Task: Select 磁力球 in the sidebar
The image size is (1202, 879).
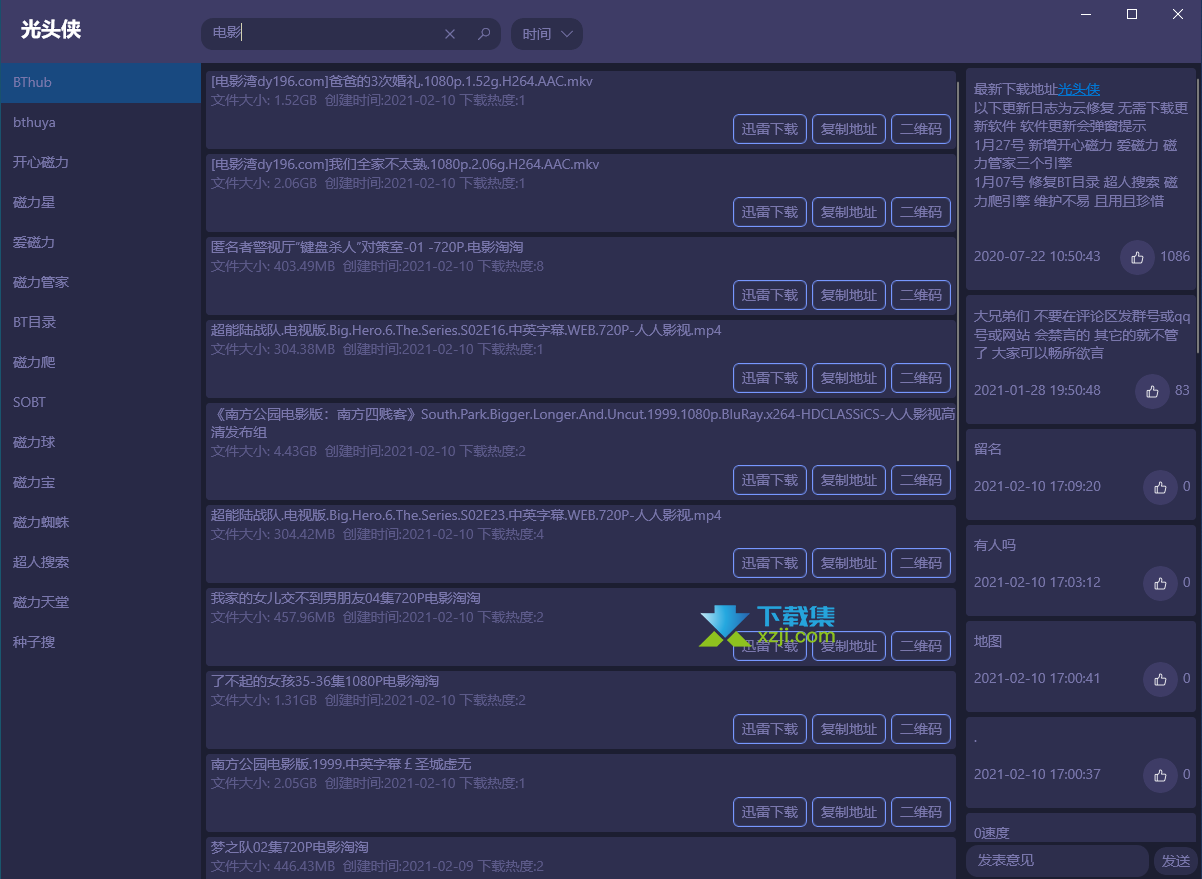Action: click(100, 442)
